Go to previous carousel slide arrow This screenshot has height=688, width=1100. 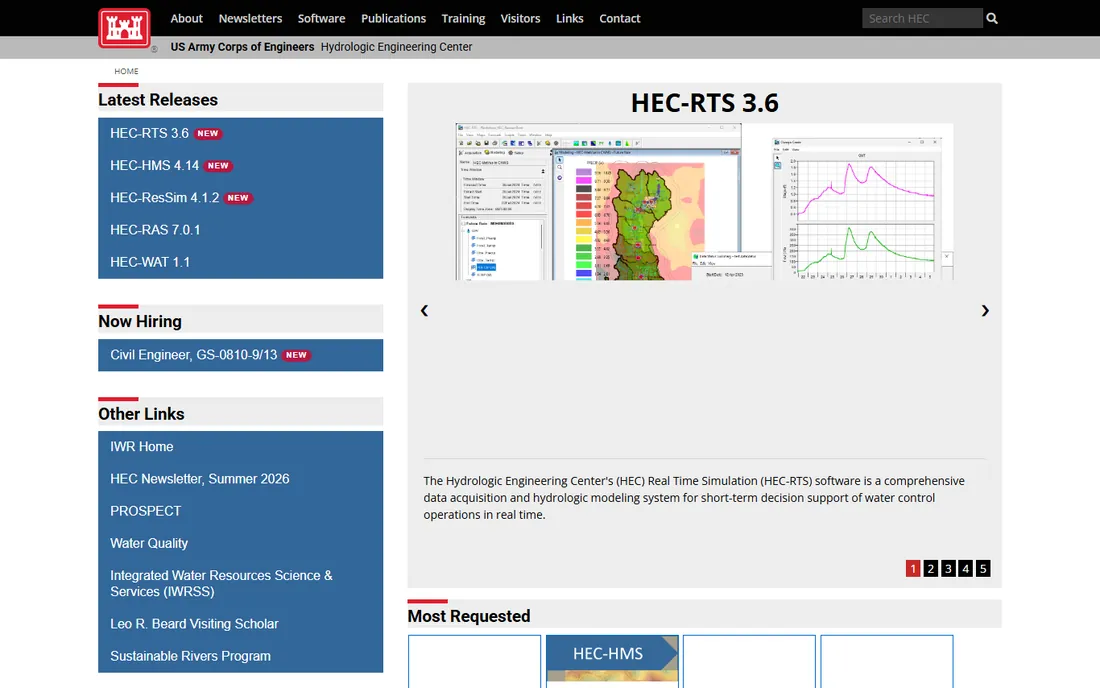coord(424,311)
